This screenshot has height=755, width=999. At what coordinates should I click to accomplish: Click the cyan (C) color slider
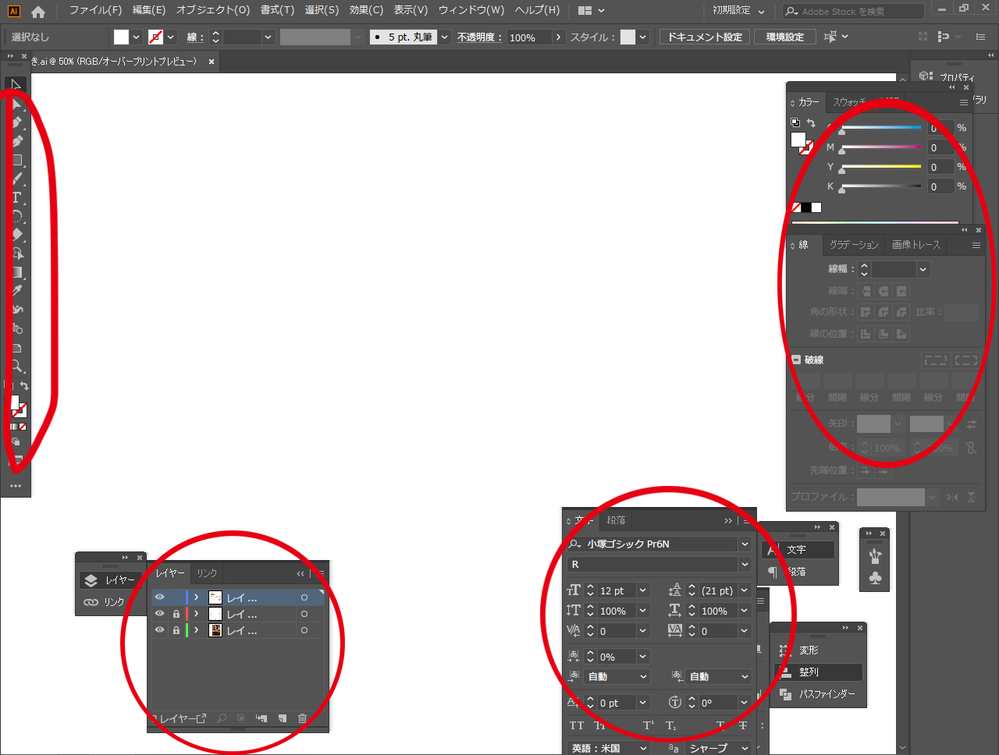pos(880,128)
